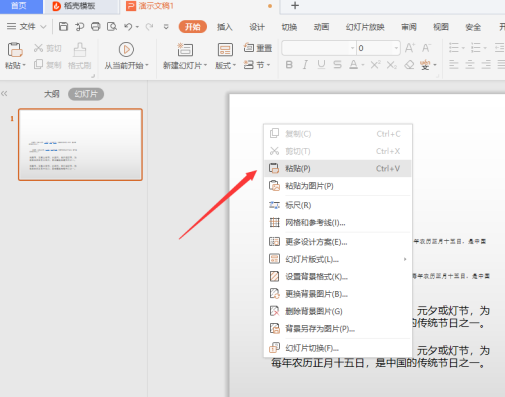Click the Save icon in quick access toolbar
Viewport: 505px width, 397px height.
pos(63,27)
